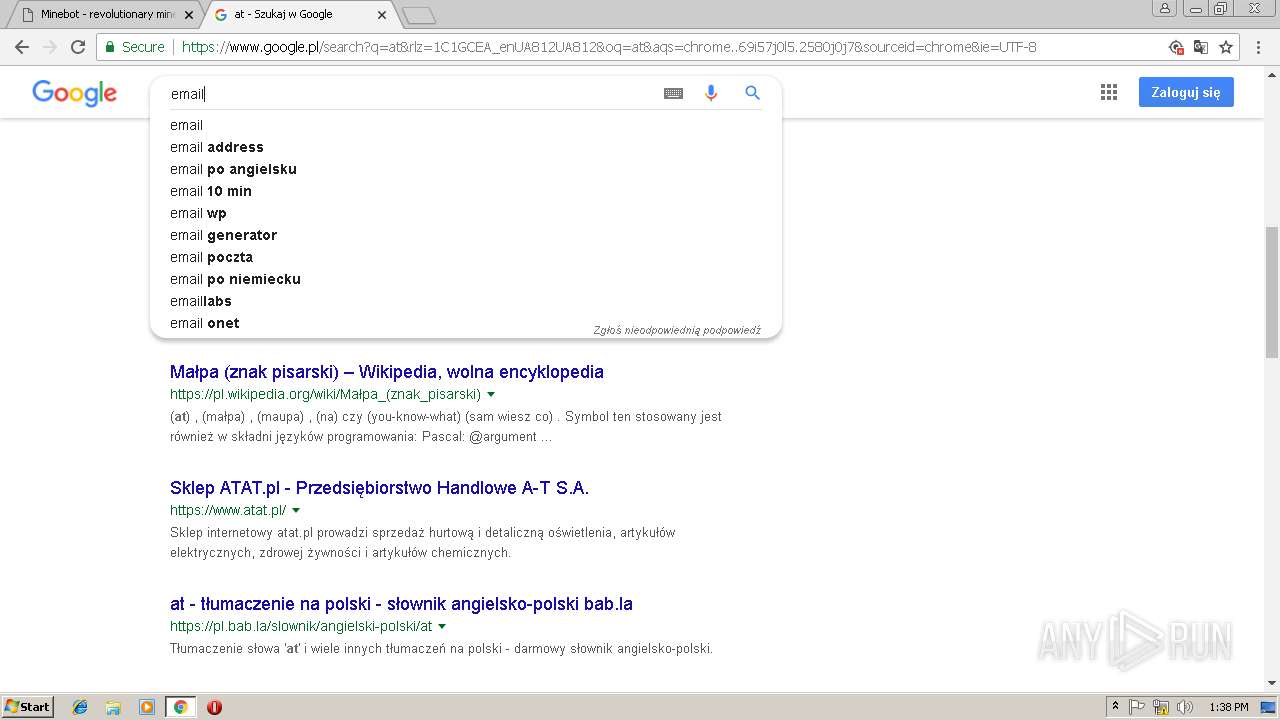Click the scrollbar down arrow

pos(1271,683)
